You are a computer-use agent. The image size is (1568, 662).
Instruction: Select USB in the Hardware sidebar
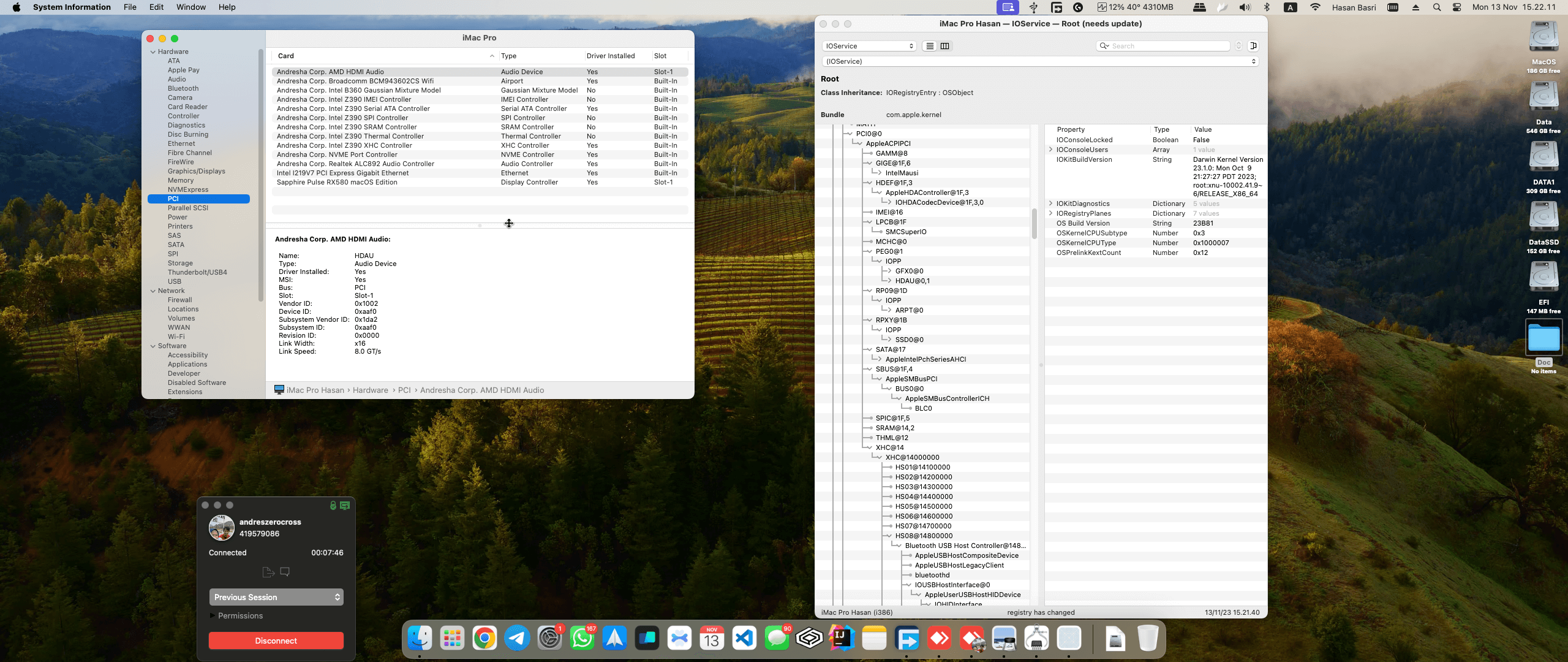[x=174, y=282]
